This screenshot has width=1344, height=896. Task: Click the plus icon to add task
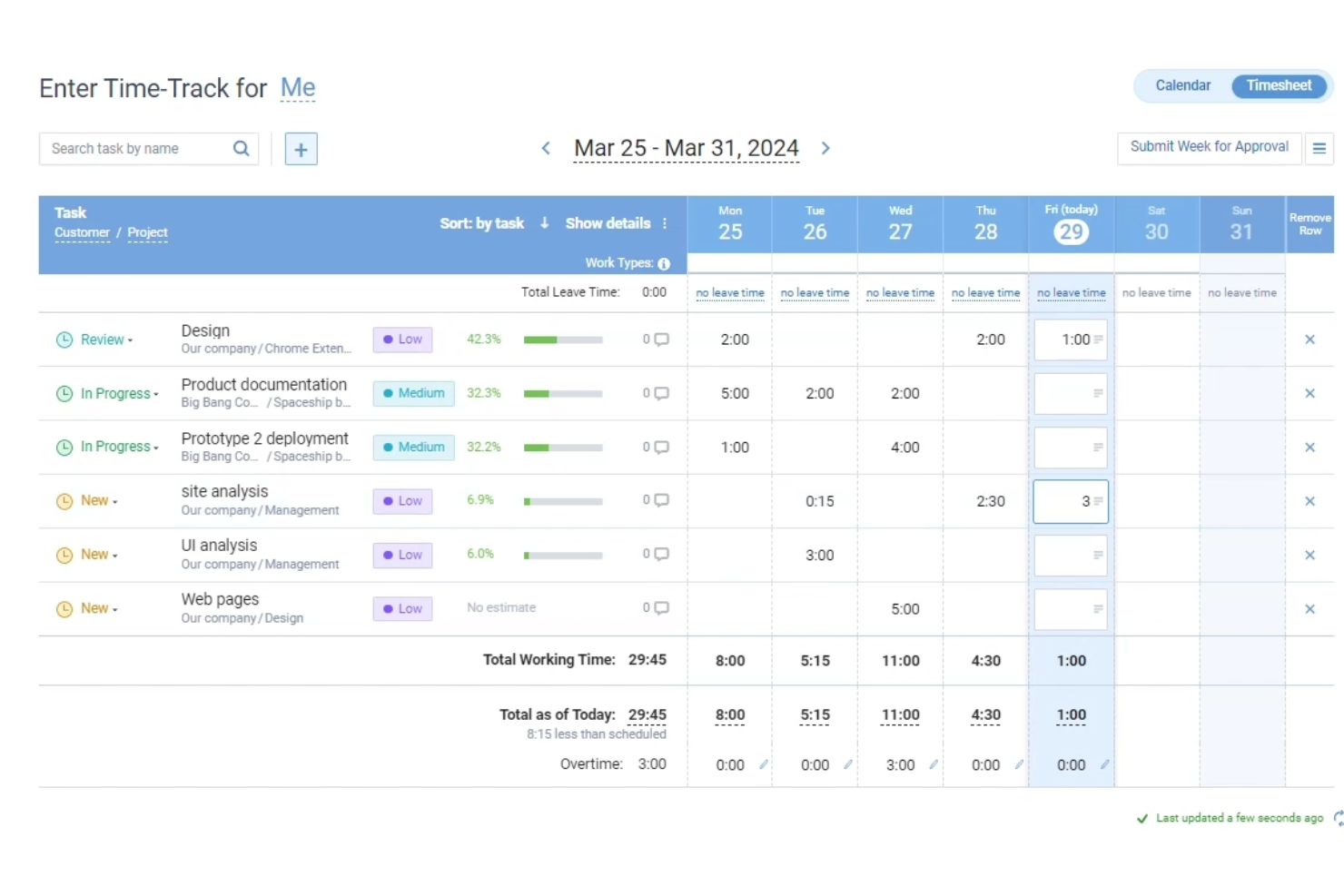[x=301, y=149]
